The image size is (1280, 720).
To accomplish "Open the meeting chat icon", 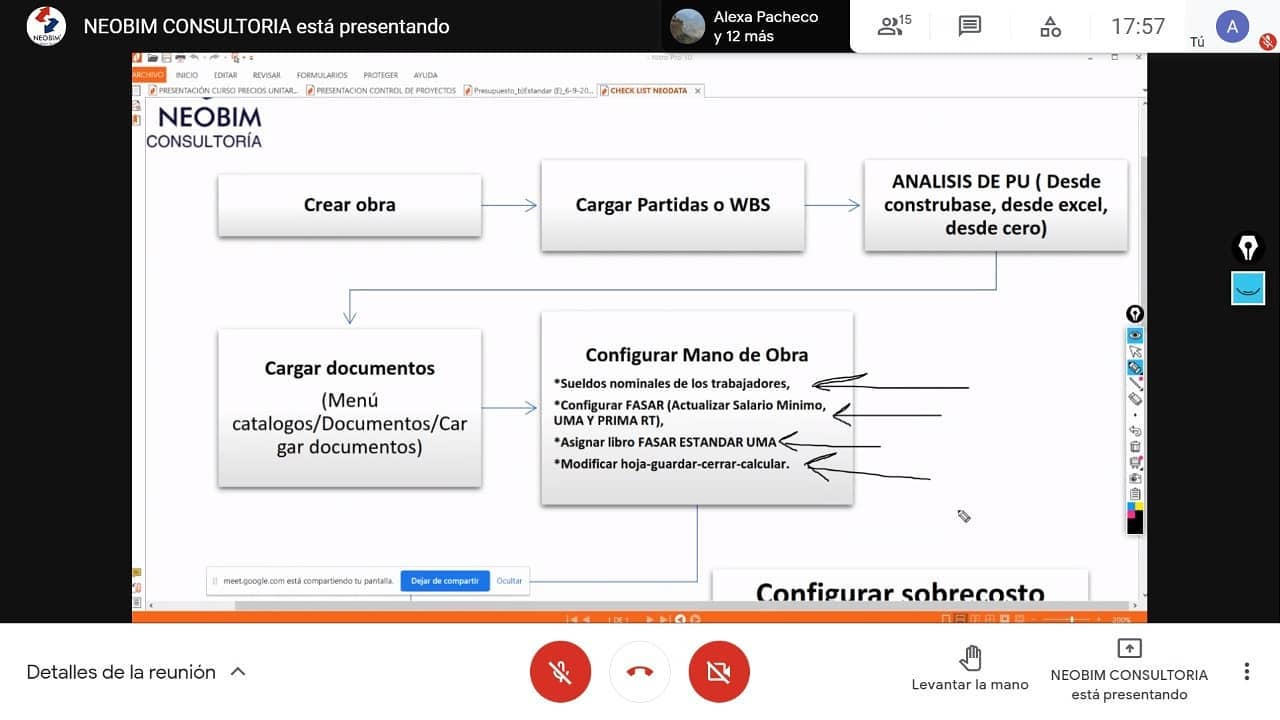I will (970, 26).
